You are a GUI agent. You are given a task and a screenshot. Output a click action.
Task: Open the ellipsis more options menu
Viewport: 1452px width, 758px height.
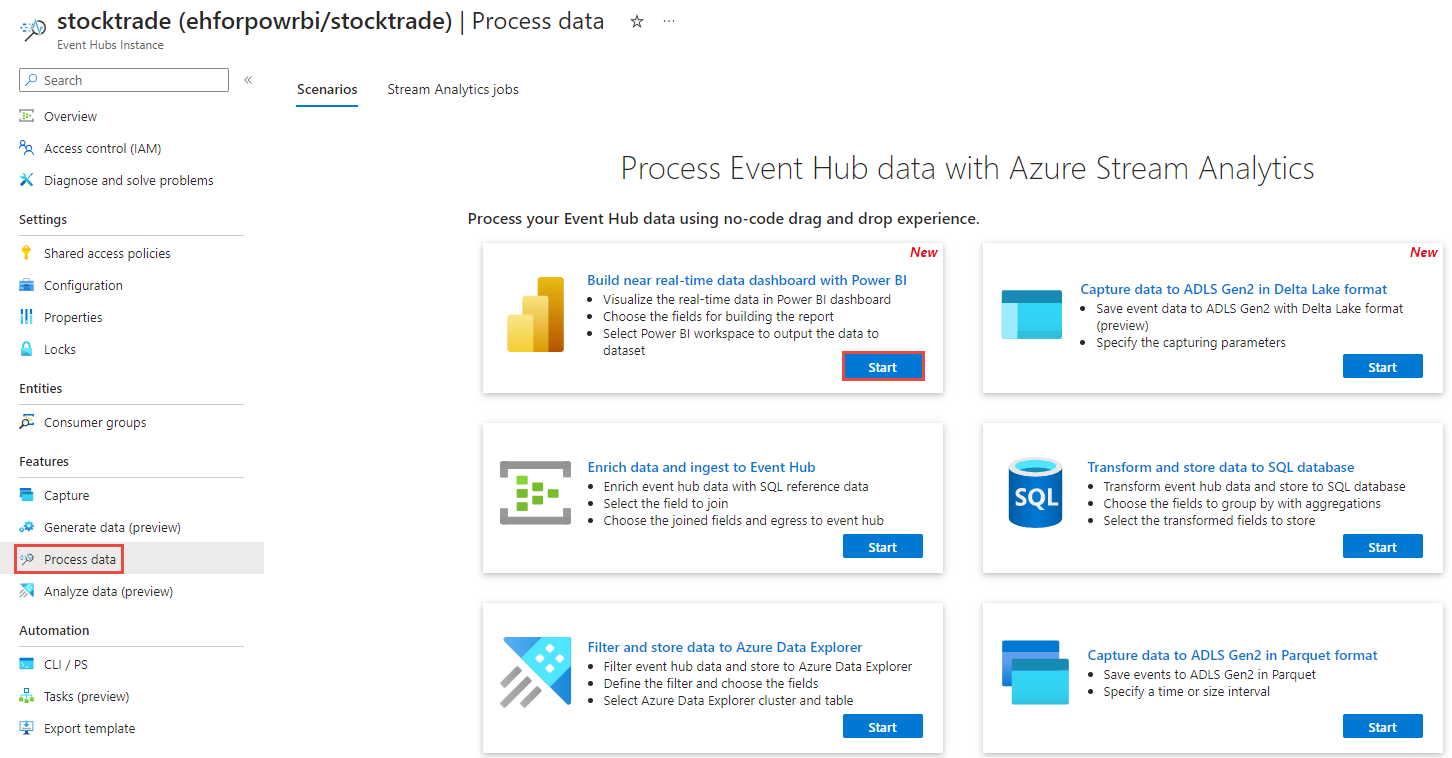pos(669,21)
